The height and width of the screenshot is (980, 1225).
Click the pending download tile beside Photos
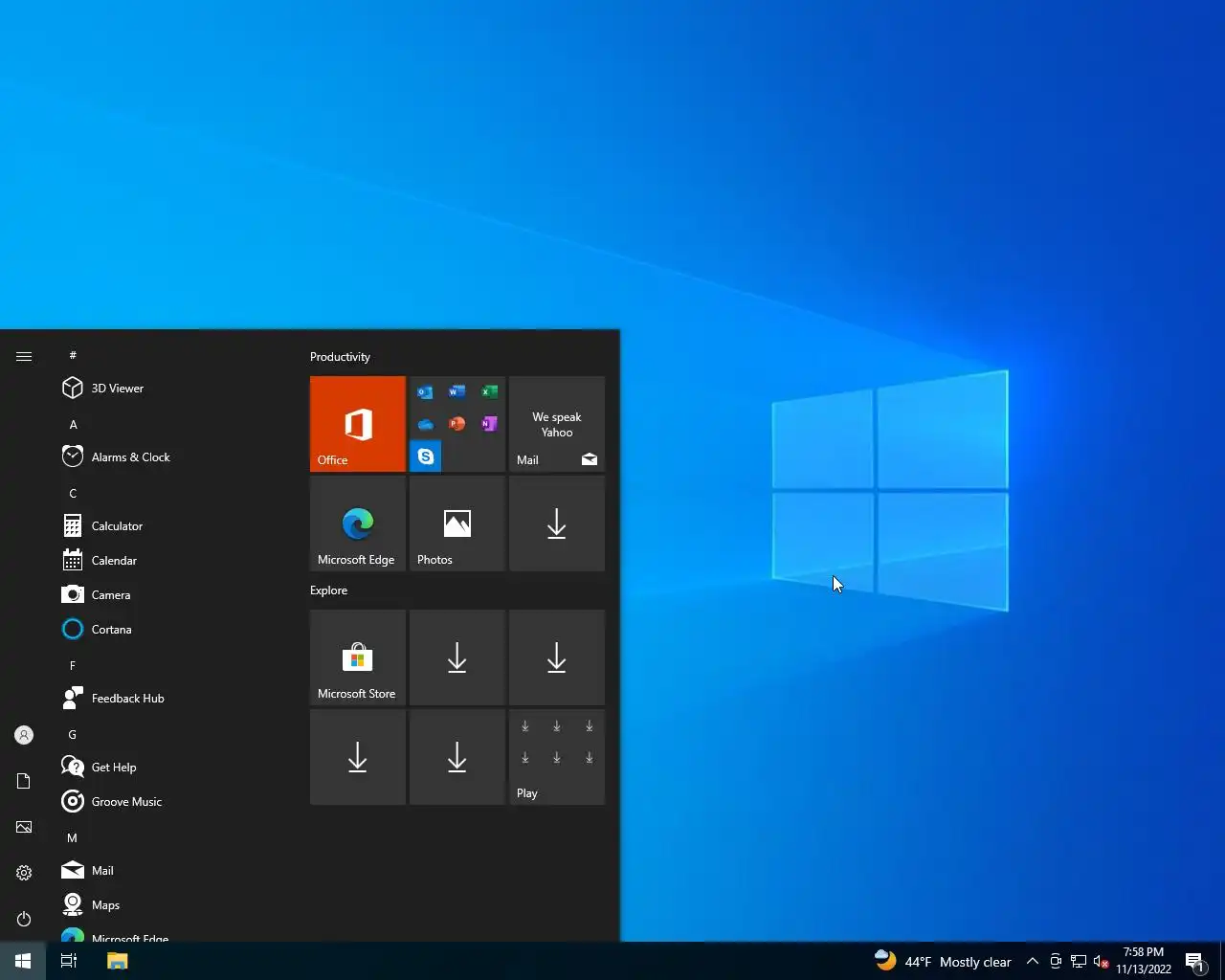pyautogui.click(x=557, y=523)
